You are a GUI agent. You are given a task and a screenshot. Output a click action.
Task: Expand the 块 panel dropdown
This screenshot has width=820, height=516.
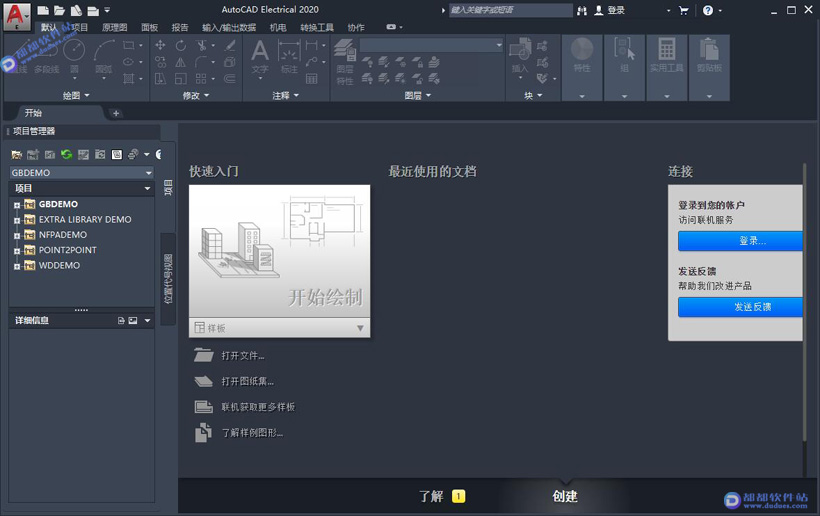[533, 95]
